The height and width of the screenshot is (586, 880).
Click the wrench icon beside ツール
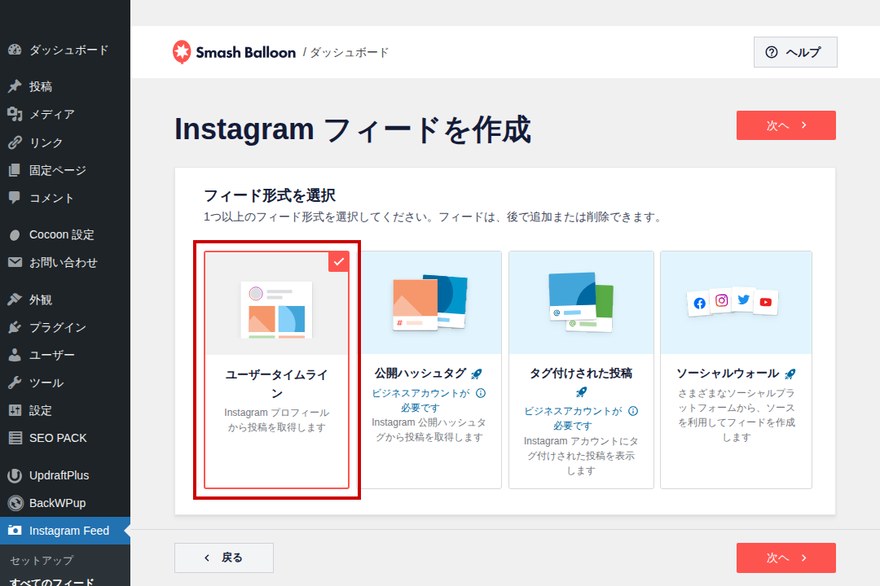(x=15, y=383)
